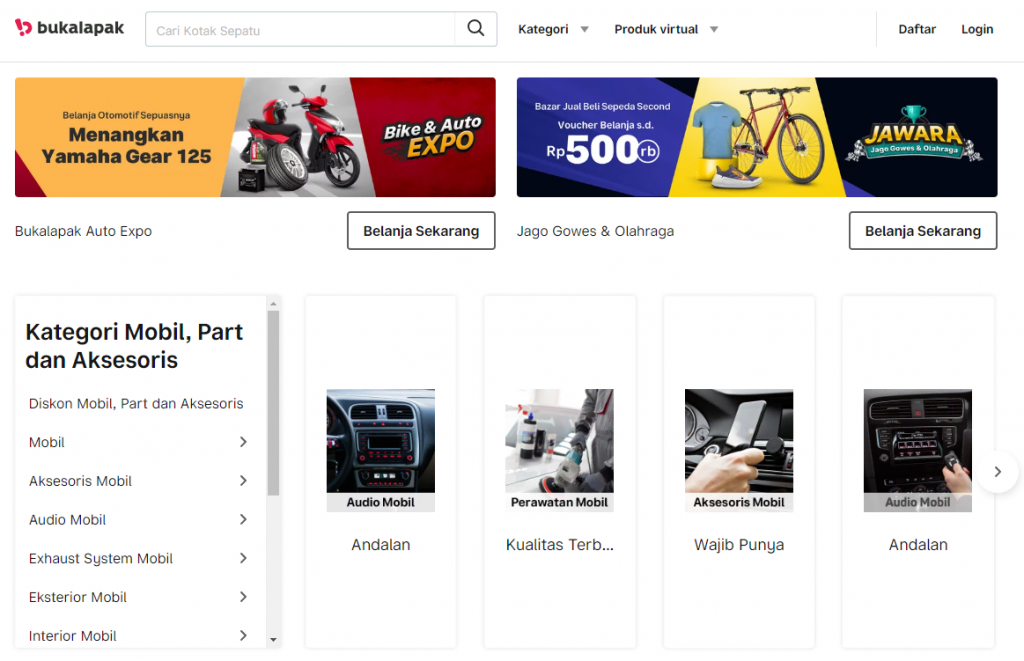Open the Perawatan Mobil polishing thumbnail

(559, 450)
